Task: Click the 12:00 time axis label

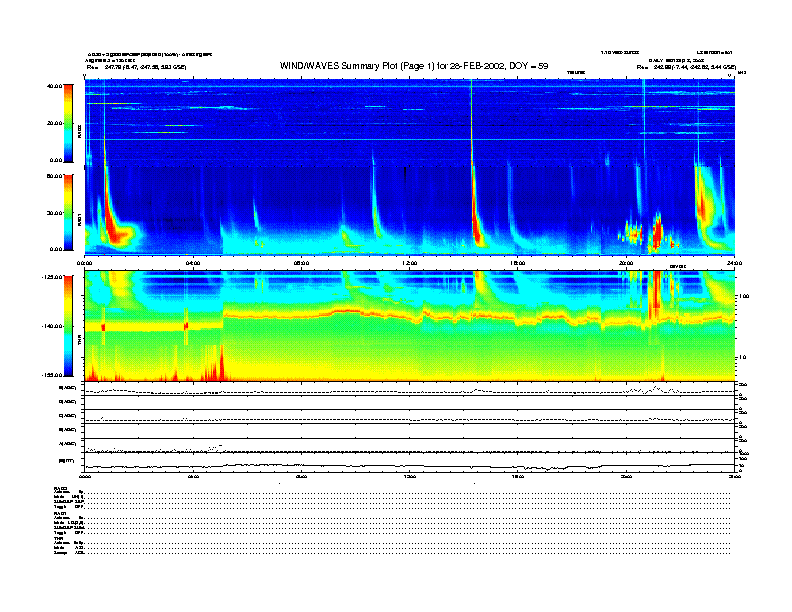Action: tap(409, 263)
